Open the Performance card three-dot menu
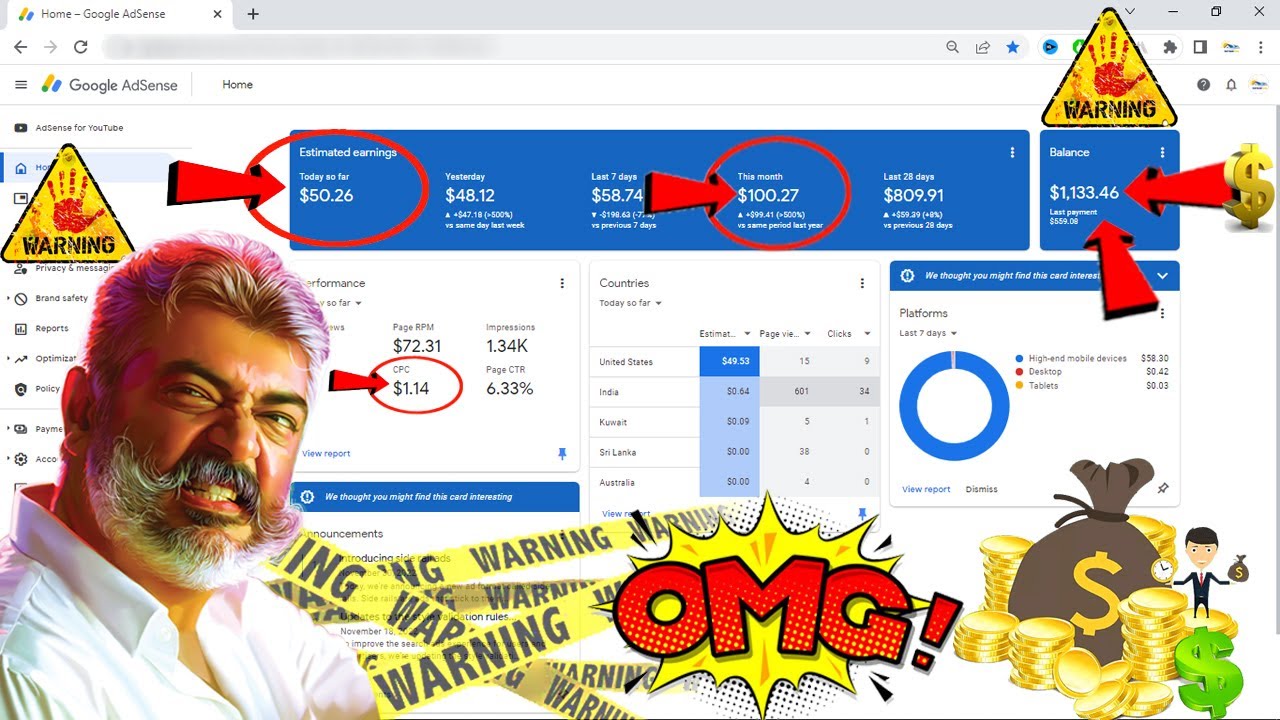 point(562,284)
